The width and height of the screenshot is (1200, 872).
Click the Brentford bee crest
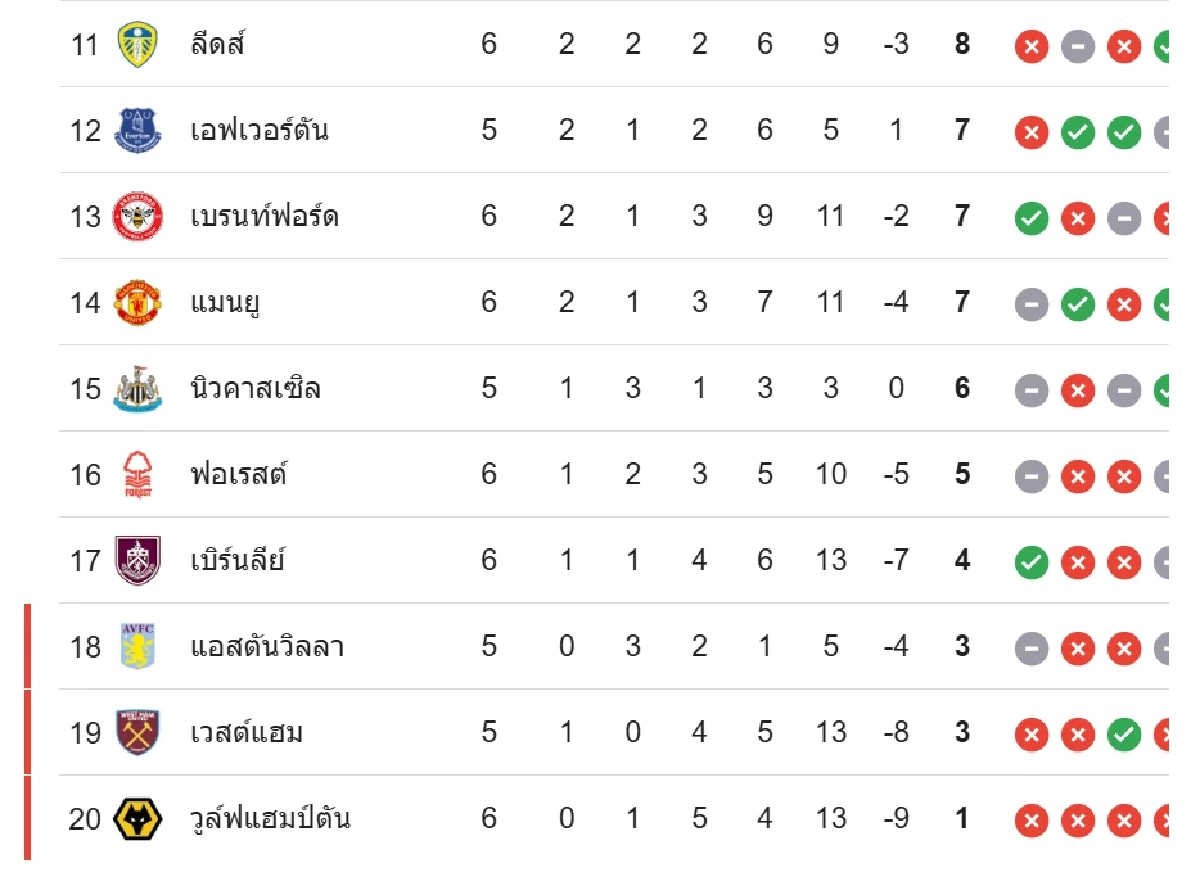point(137,216)
